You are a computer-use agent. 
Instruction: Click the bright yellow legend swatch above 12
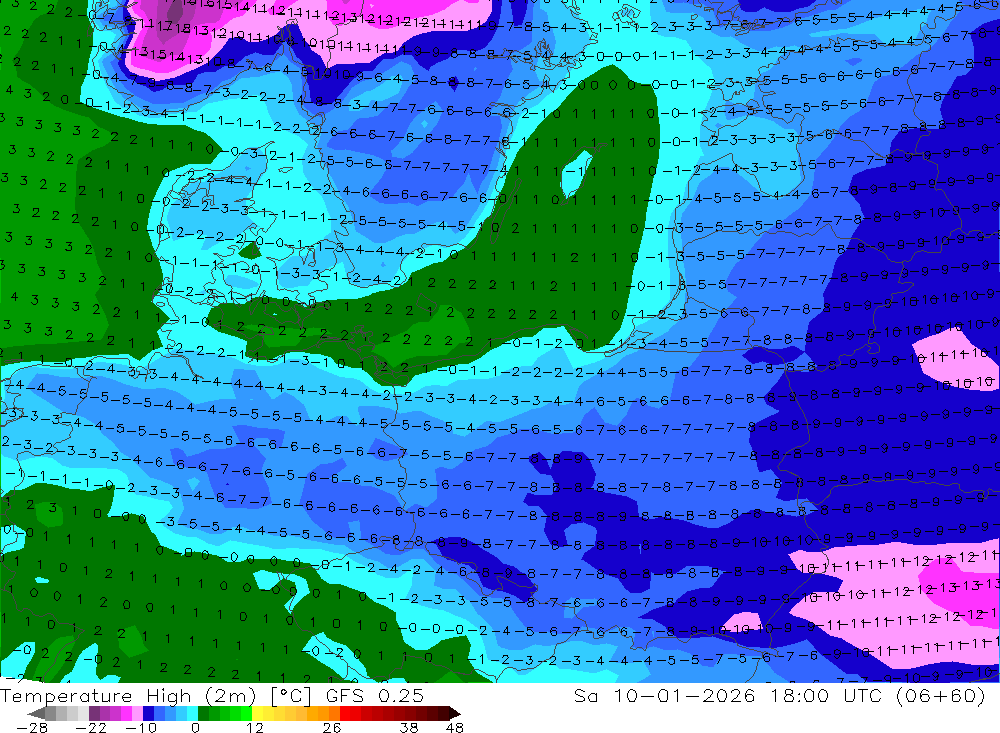257,713
